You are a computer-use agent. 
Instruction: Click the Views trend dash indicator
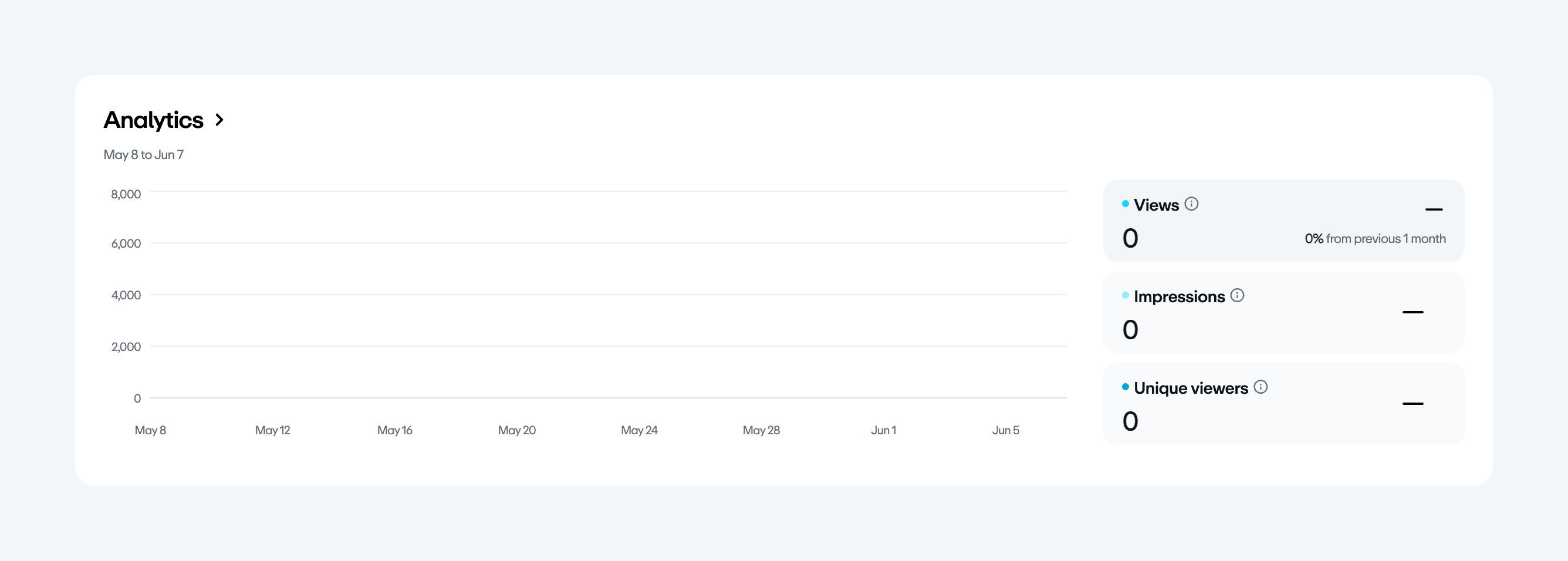coord(1434,209)
